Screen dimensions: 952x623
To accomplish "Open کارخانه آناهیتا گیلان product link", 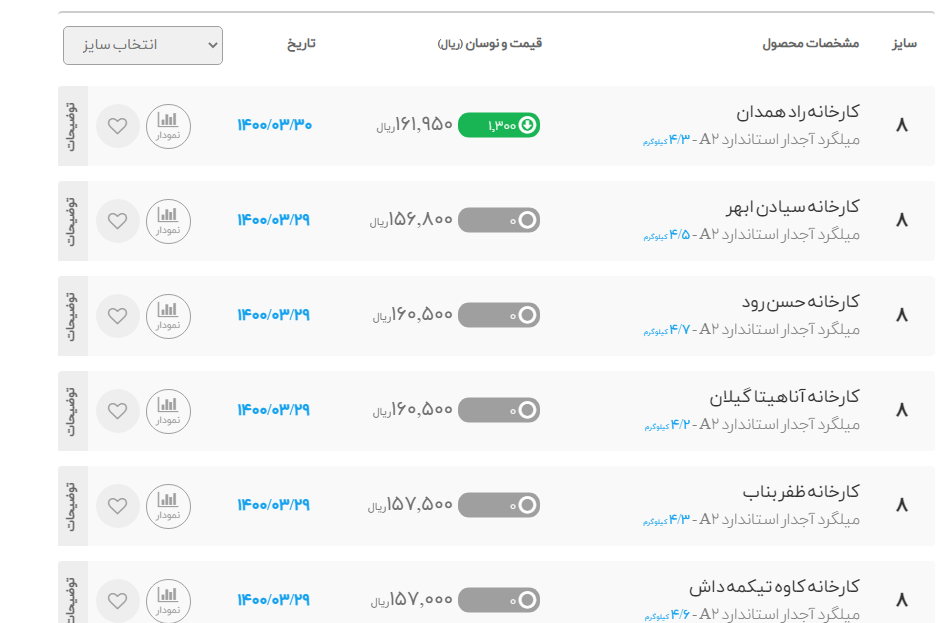I will click(x=784, y=397).
